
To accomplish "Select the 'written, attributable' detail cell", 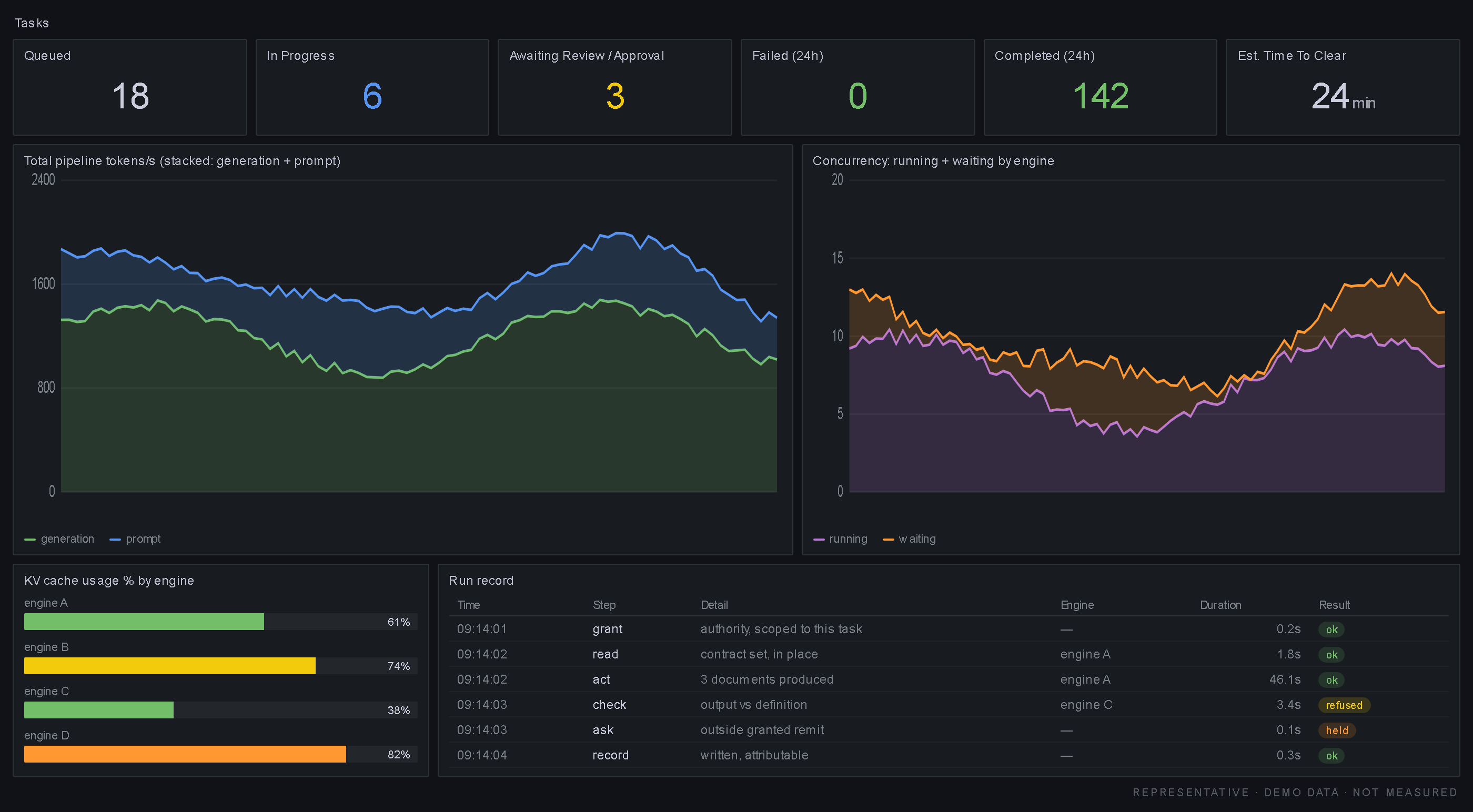I will click(x=754, y=755).
